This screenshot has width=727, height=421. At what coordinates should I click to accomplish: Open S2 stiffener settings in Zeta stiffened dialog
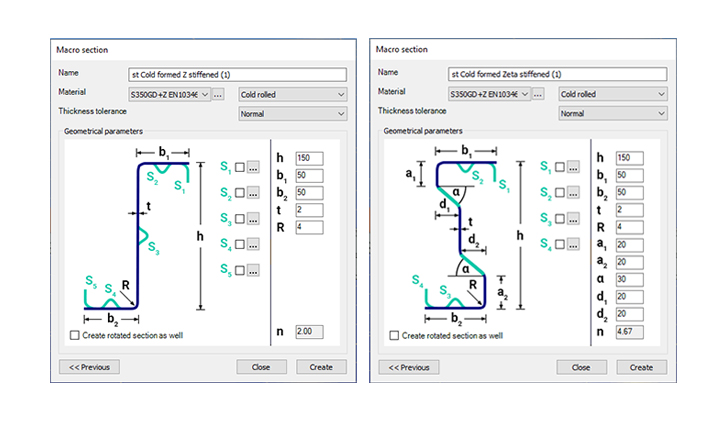[572, 193]
